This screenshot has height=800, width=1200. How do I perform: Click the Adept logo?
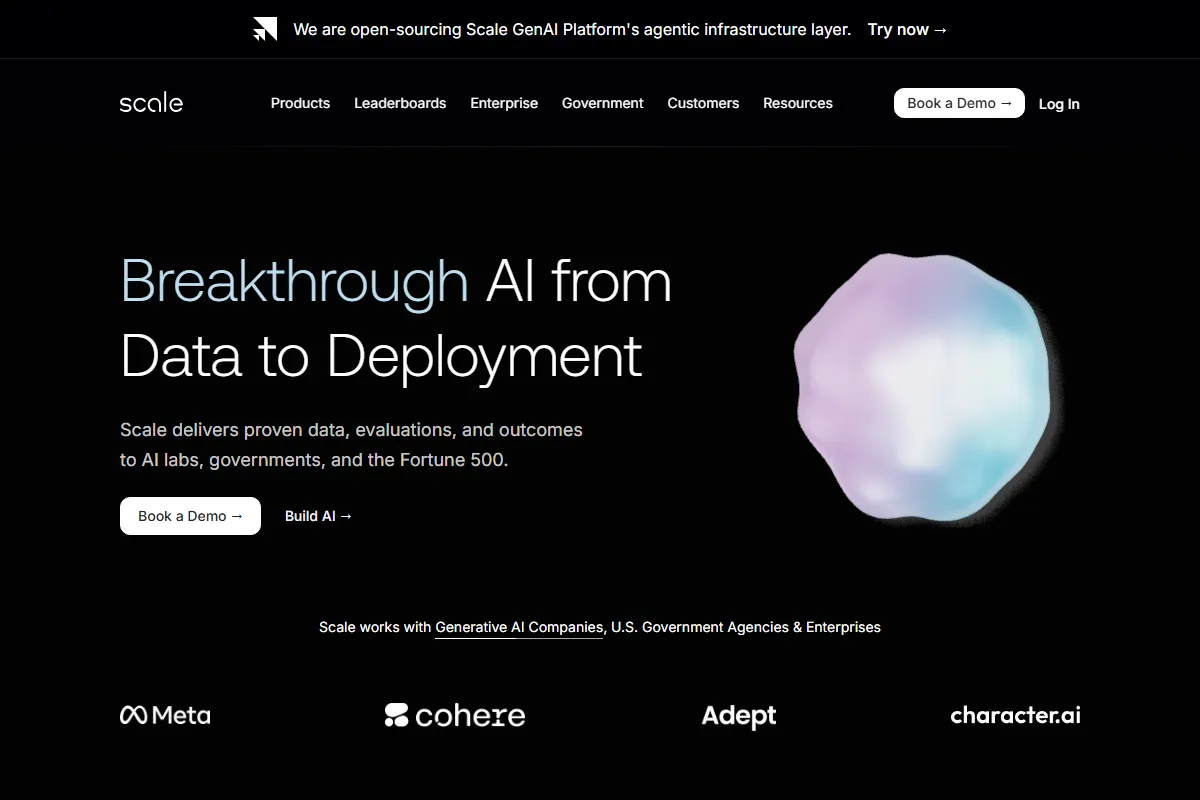[739, 716]
